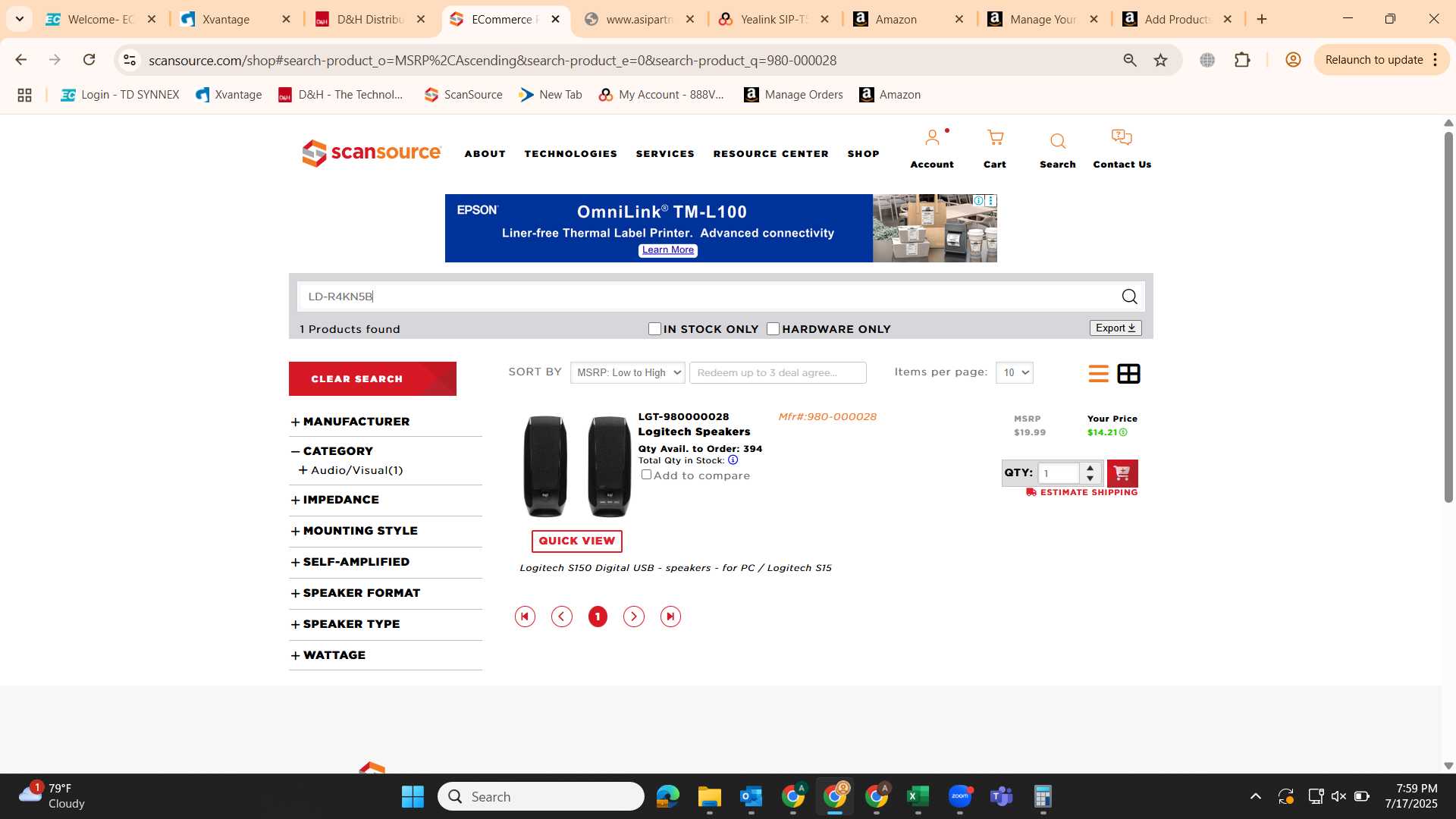Enable the In Stock Only checkbox
This screenshot has width=1456, height=819.
click(654, 329)
